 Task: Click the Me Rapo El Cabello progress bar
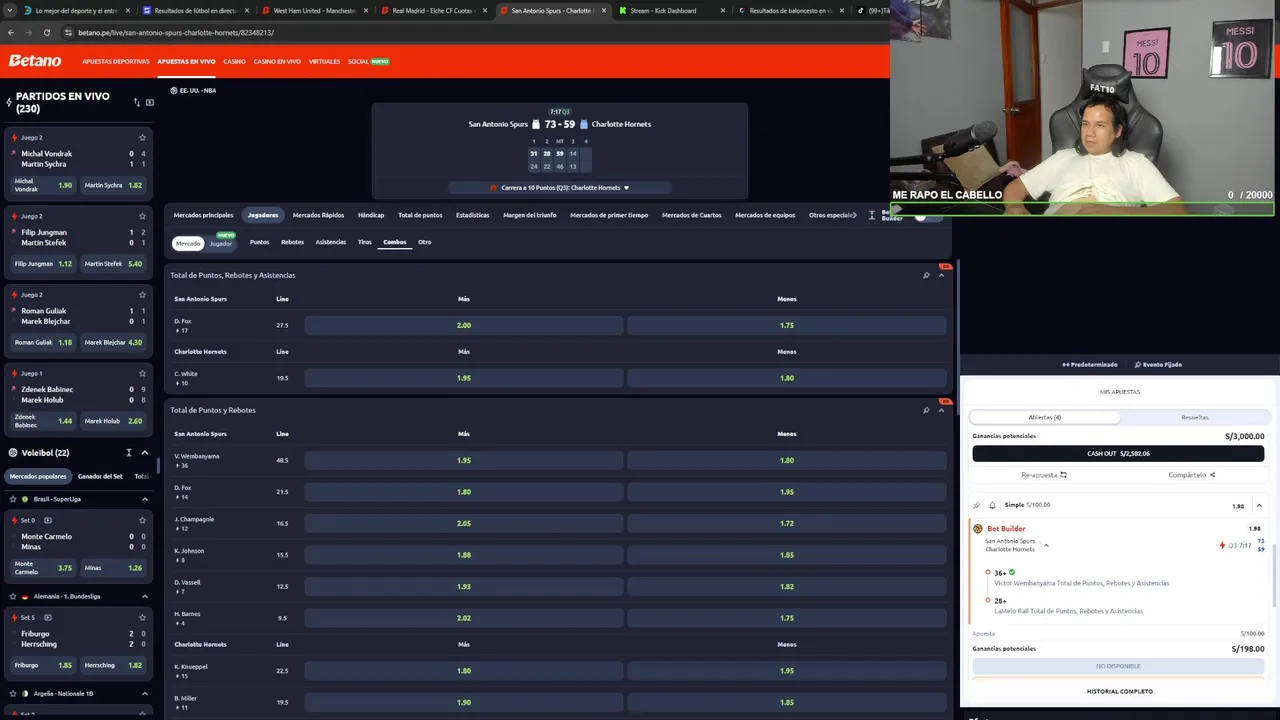1082,210
